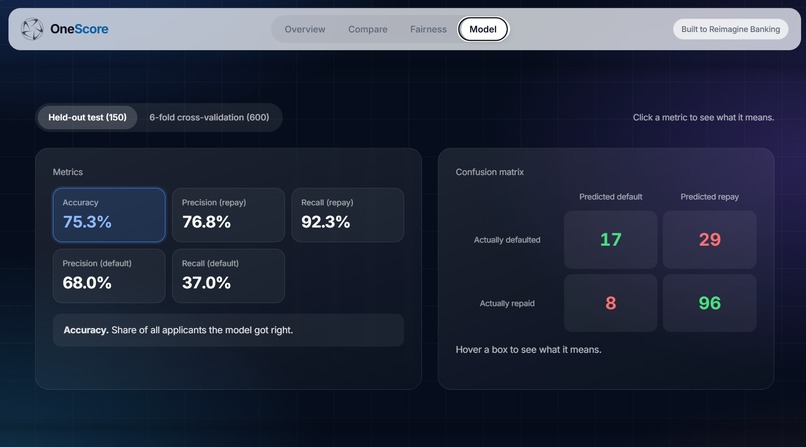Select the Accuracy 75.3% metric card
Screen dimensions: 806x447
point(109,215)
